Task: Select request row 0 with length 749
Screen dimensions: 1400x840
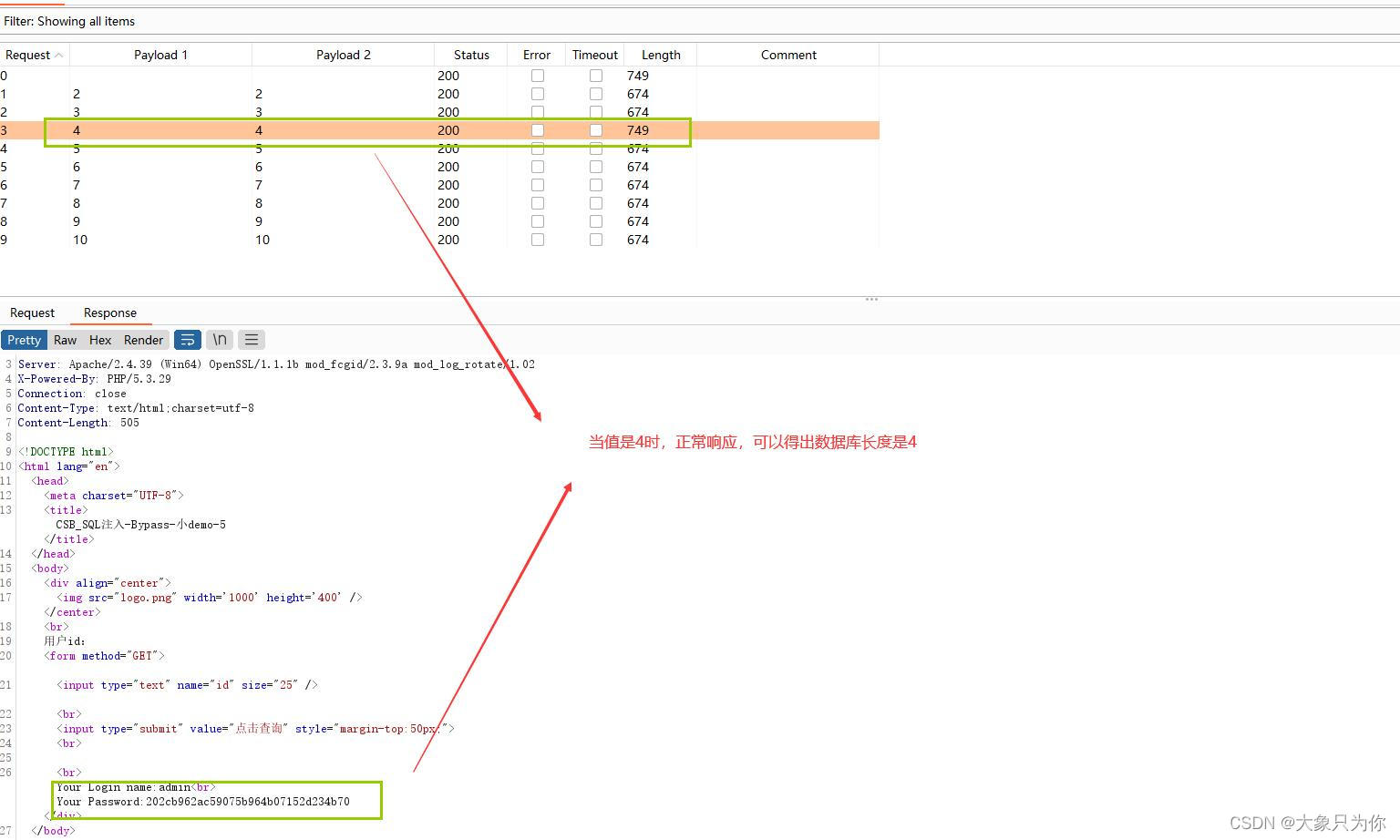Action: (x=439, y=76)
